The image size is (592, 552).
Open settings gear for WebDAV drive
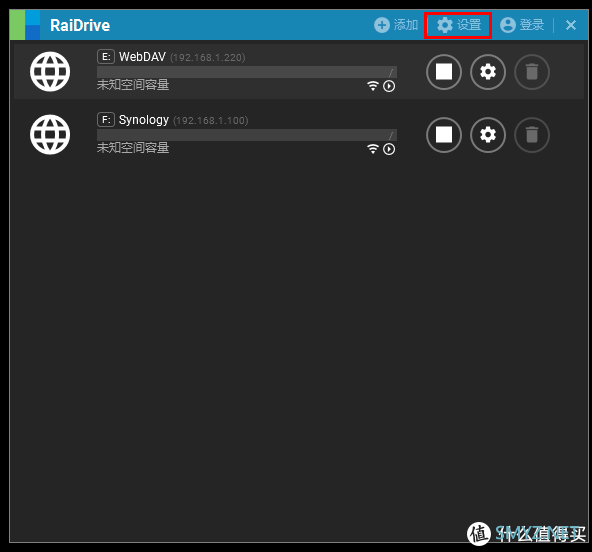click(x=488, y=72)
